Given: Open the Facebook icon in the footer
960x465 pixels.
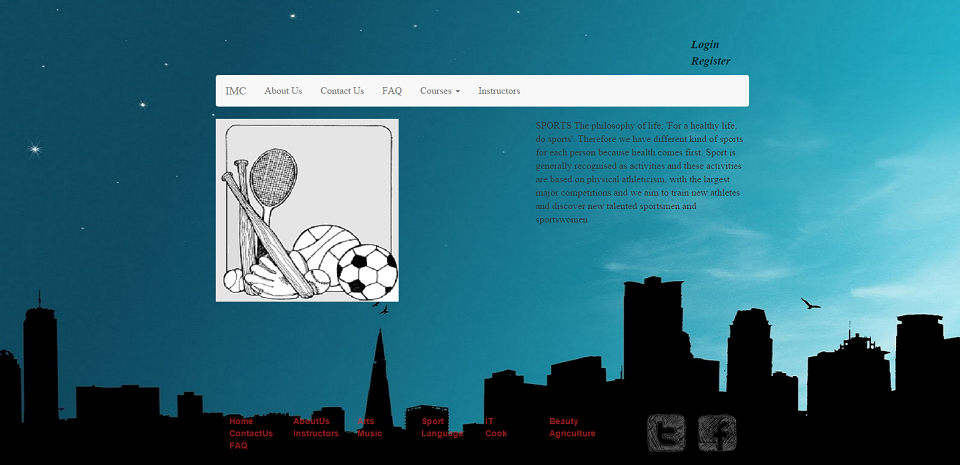Looking at the screenshot, I should coord(717,433).
